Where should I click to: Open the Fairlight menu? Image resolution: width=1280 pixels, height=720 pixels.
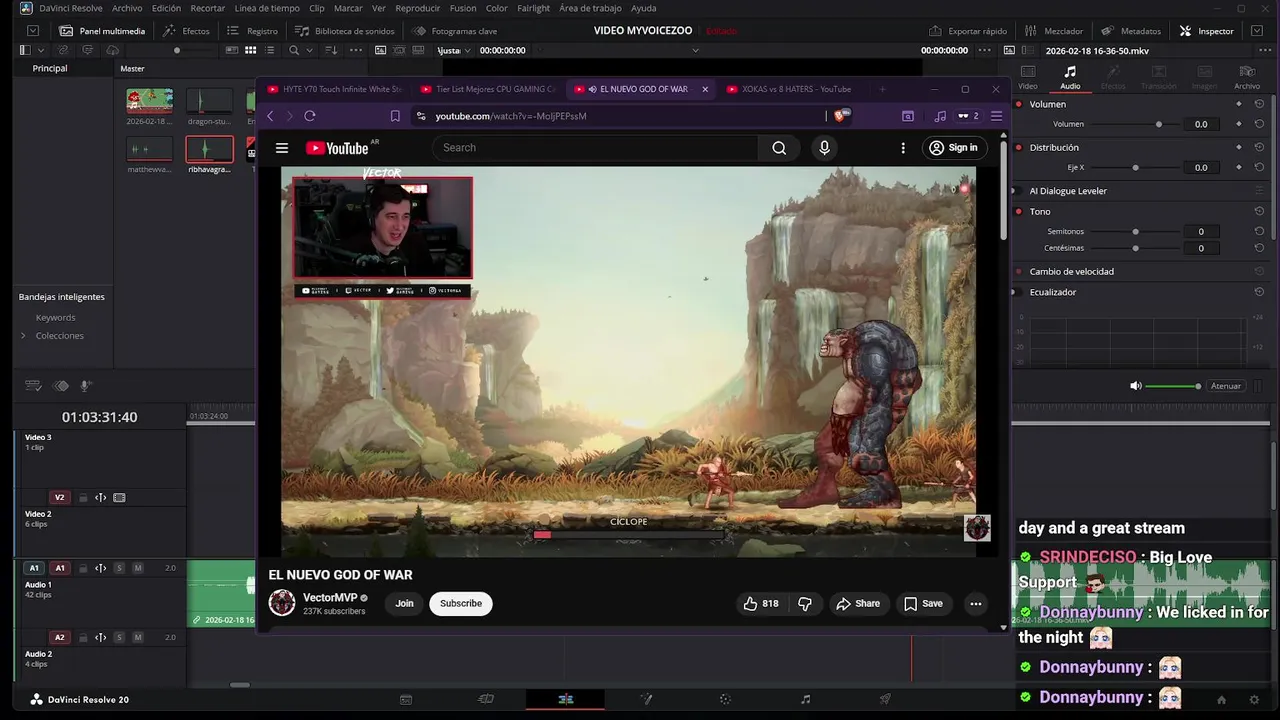click(533, 8)
